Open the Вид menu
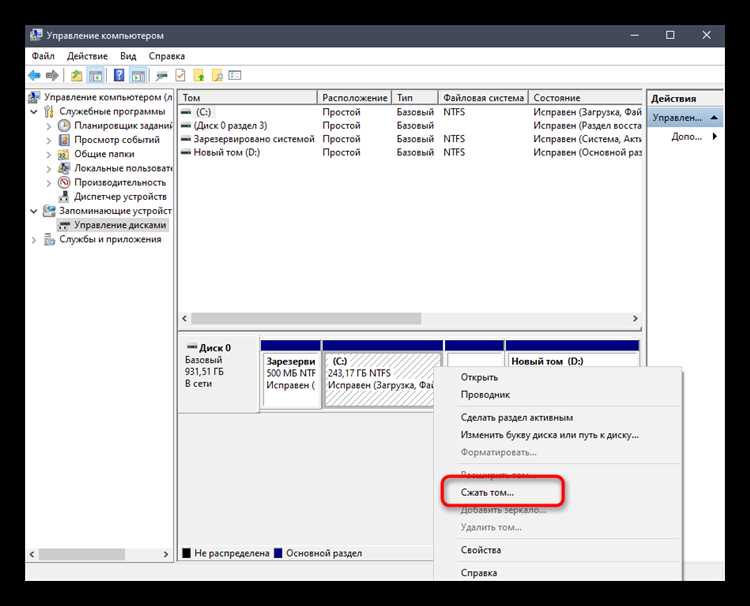Image resolution: width=750 pixels, height=606 pixels. (x=128, y=56)
